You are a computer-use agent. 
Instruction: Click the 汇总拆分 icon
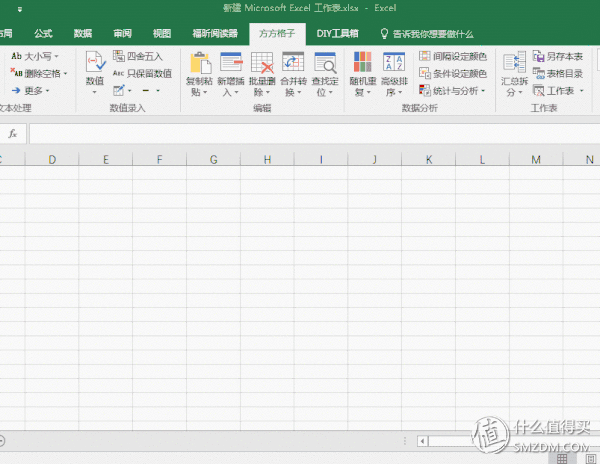tap(514, 64)
